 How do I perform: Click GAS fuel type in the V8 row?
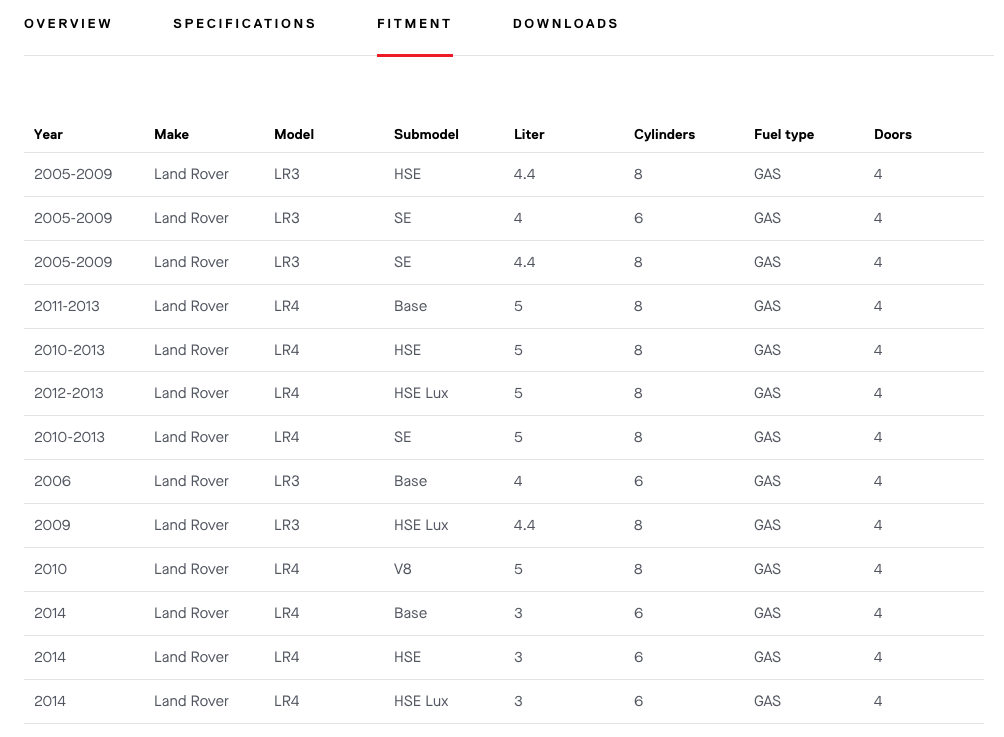point(767,569)
